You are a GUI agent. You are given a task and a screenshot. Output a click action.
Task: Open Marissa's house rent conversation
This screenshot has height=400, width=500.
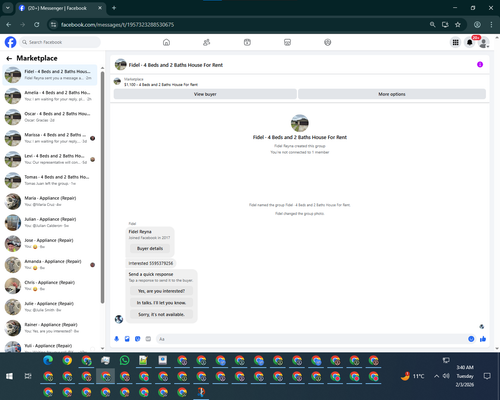pos(50,138)
